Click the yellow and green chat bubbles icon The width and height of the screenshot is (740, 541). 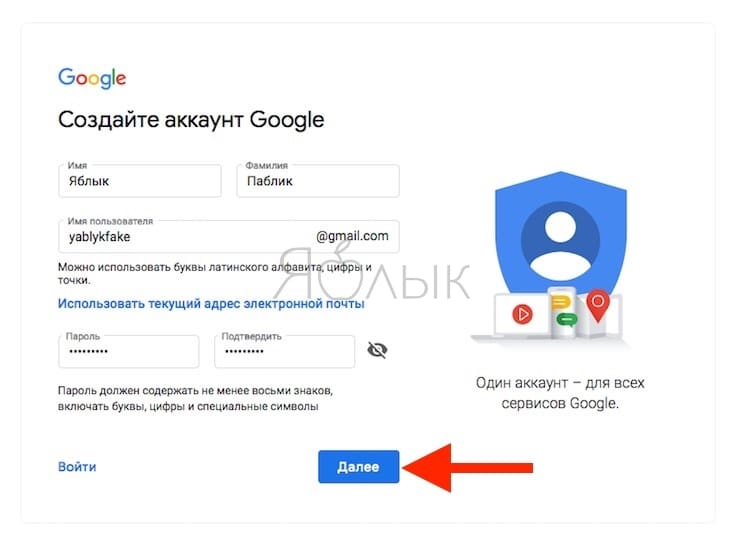tap(563, 310)
